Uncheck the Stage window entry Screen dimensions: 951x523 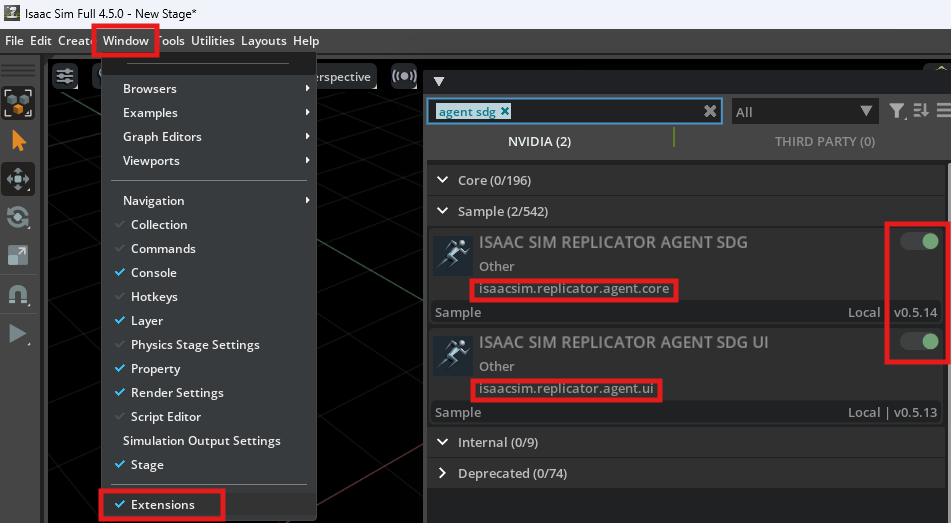pos(209,465)
